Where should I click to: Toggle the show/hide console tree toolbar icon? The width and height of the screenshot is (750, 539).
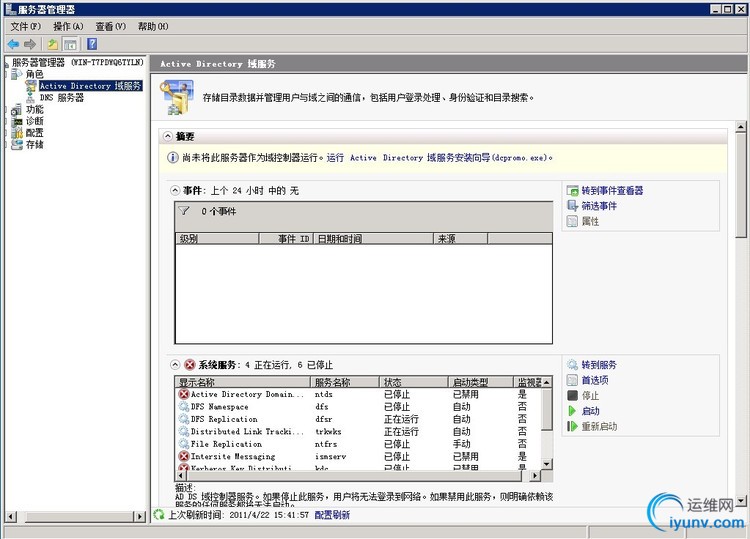click(x=70, y=44)
